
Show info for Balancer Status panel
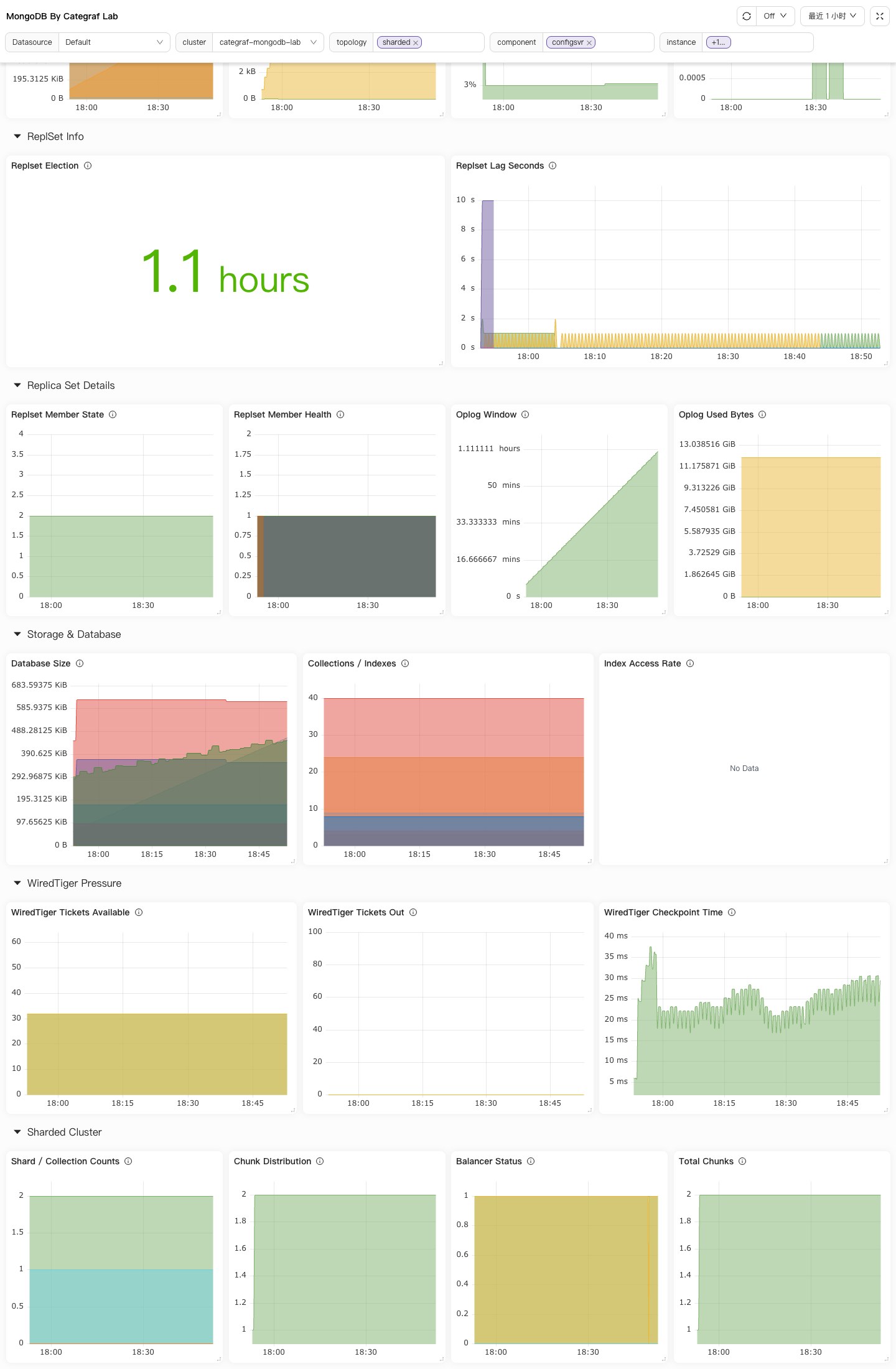pyautogui.click(x=531, y=1161)
